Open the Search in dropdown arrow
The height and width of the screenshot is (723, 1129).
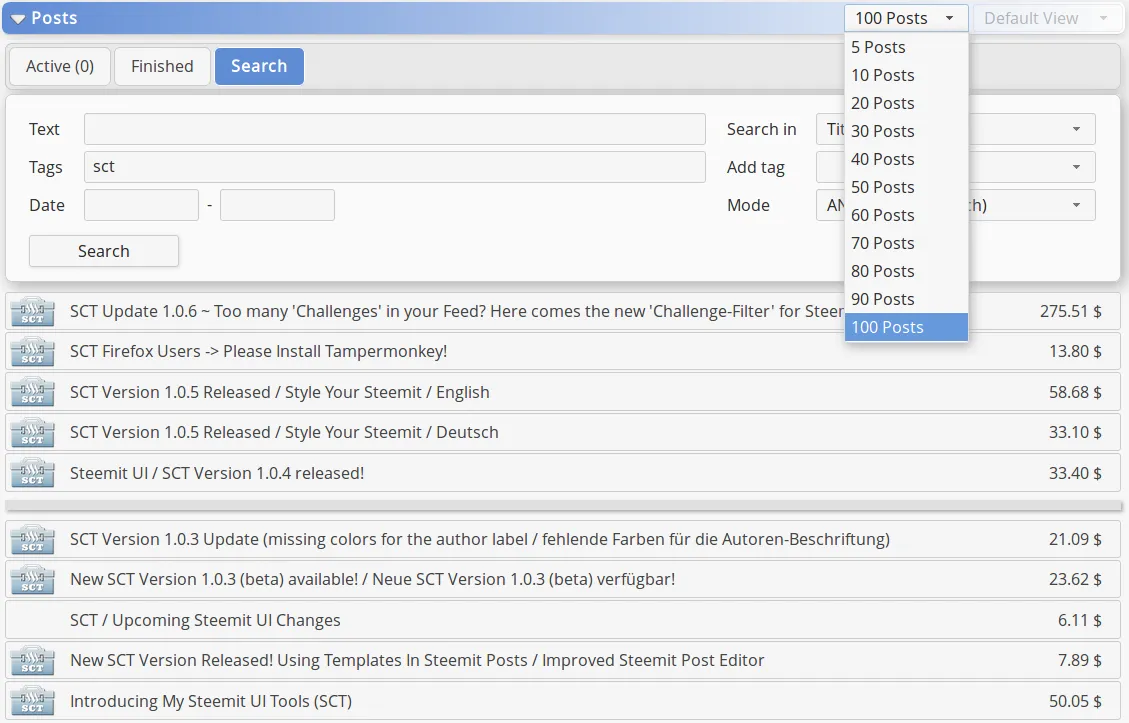coord(1076,130)
